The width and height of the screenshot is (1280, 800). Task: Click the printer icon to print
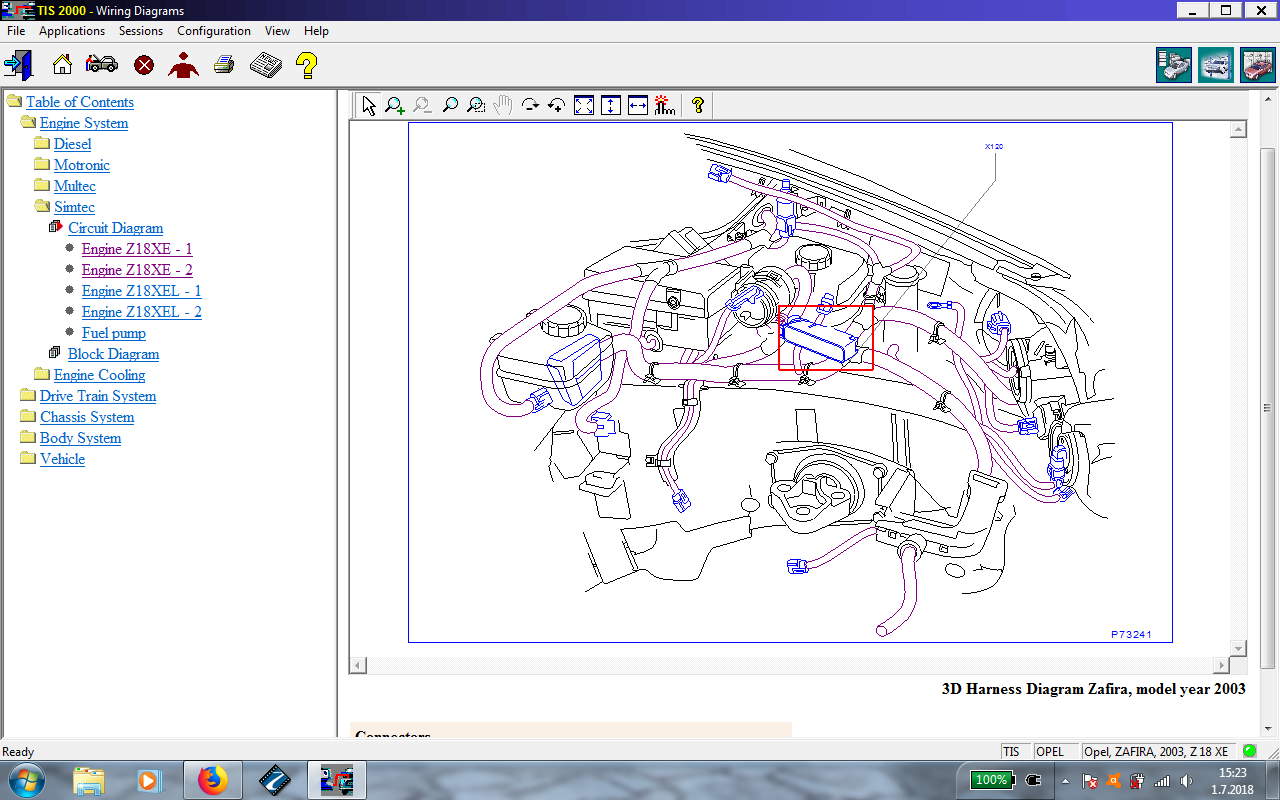pos(224,66)
